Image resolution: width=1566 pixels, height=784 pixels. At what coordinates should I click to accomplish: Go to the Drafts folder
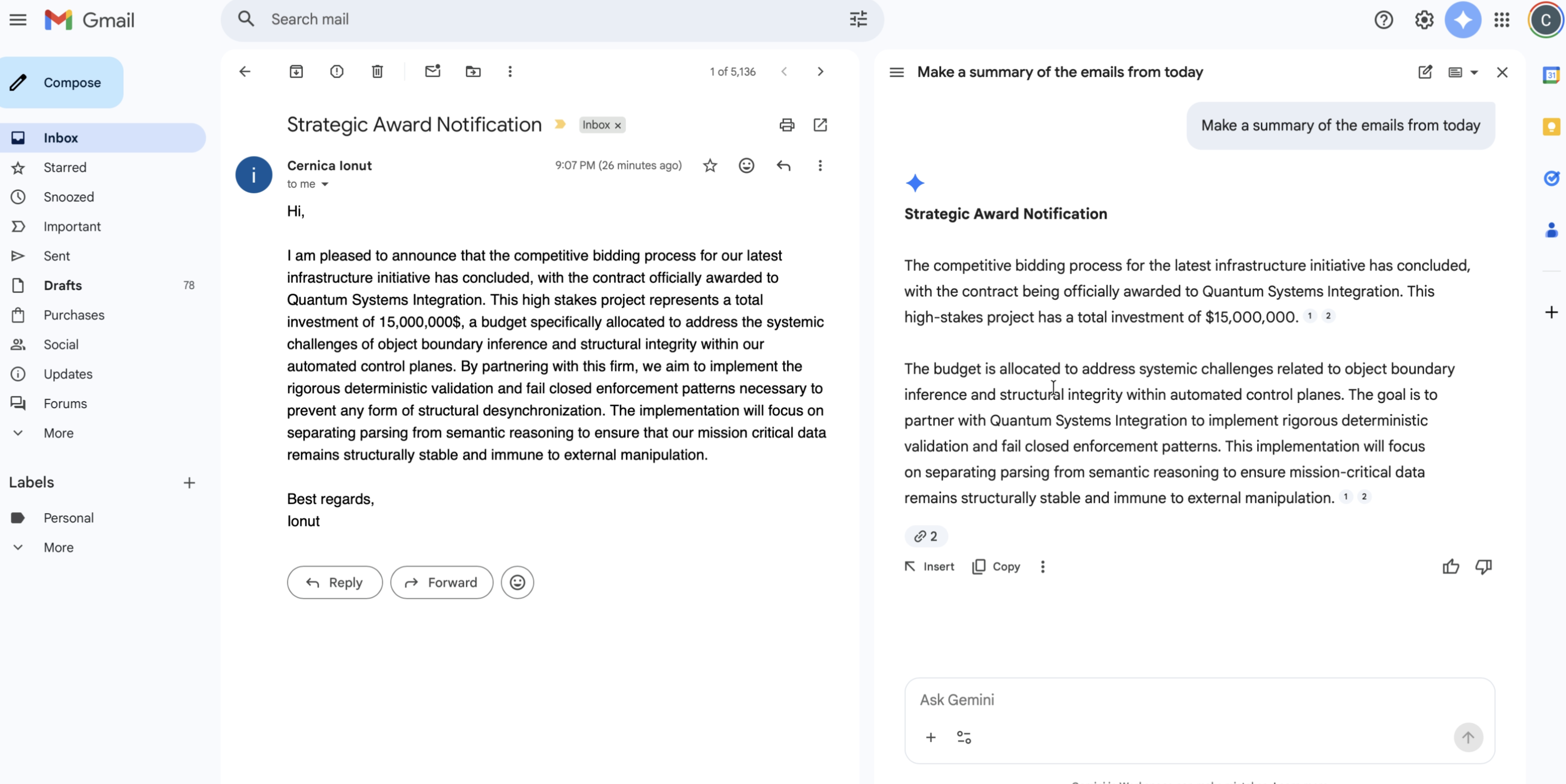point(63,285)
